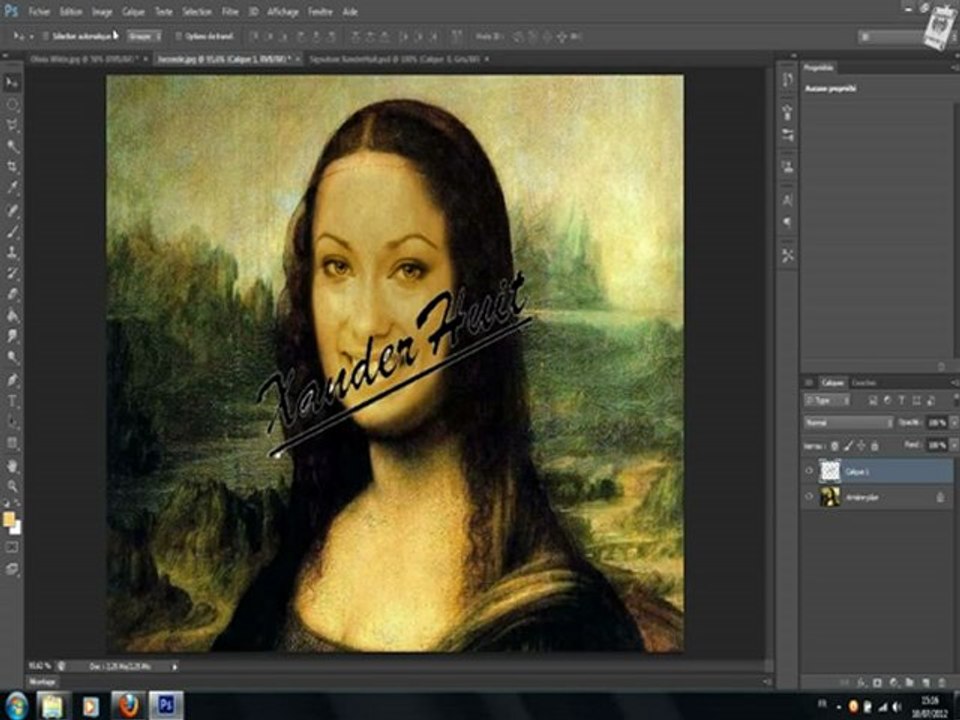This screenshot has height=720, width=960.
Task: Select the Paint Bucket tool
Action: (12, 315)
